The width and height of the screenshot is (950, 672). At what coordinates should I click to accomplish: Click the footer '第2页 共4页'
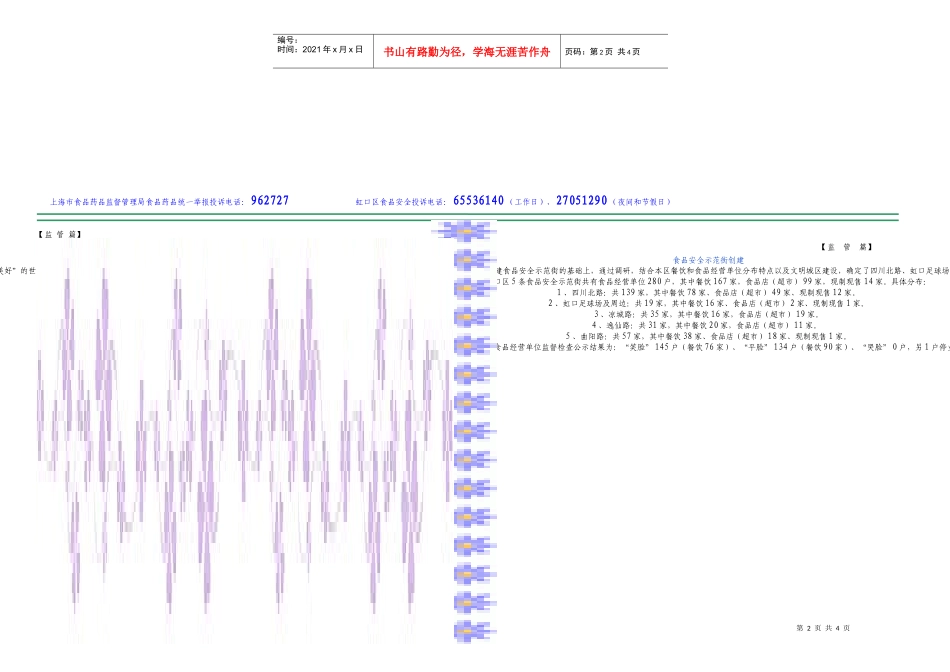coord(823,628)
